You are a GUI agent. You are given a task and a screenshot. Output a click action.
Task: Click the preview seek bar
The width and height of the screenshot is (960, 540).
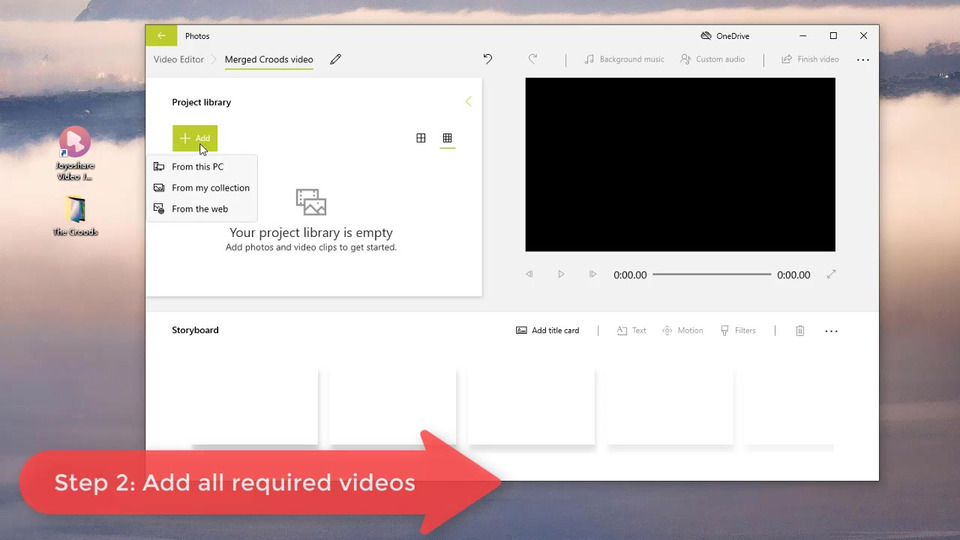click(711, 274)
